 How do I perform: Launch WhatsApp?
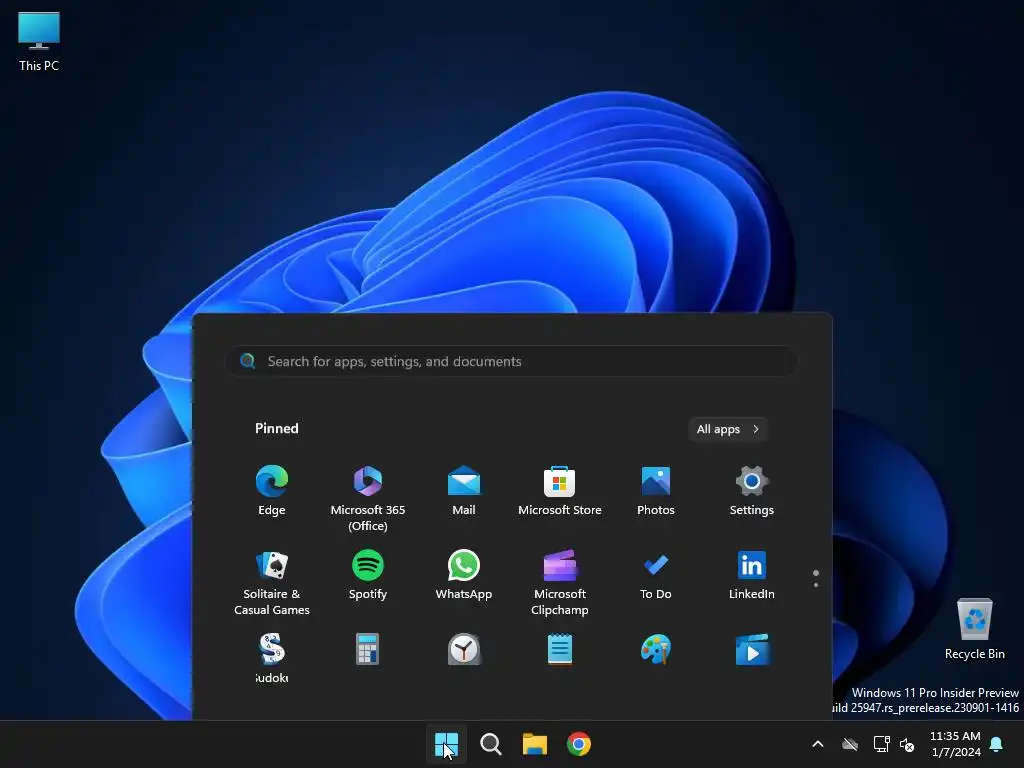(464, 575)
